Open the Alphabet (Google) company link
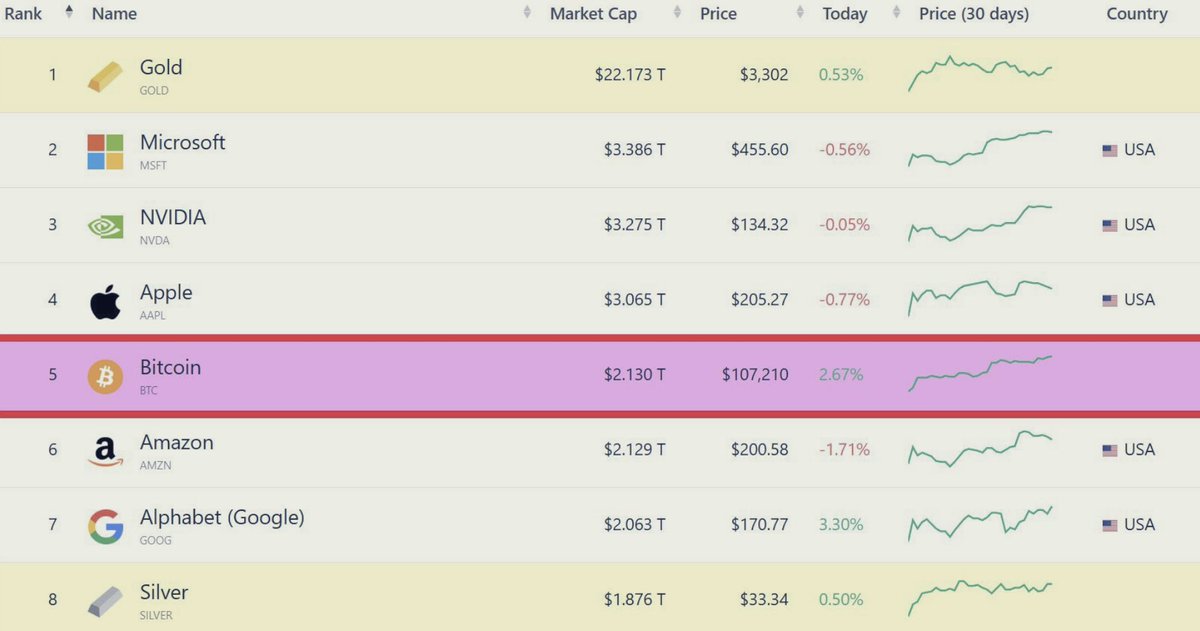The height and width of the screenshot is (631, 1200). [x=222, y=517]
